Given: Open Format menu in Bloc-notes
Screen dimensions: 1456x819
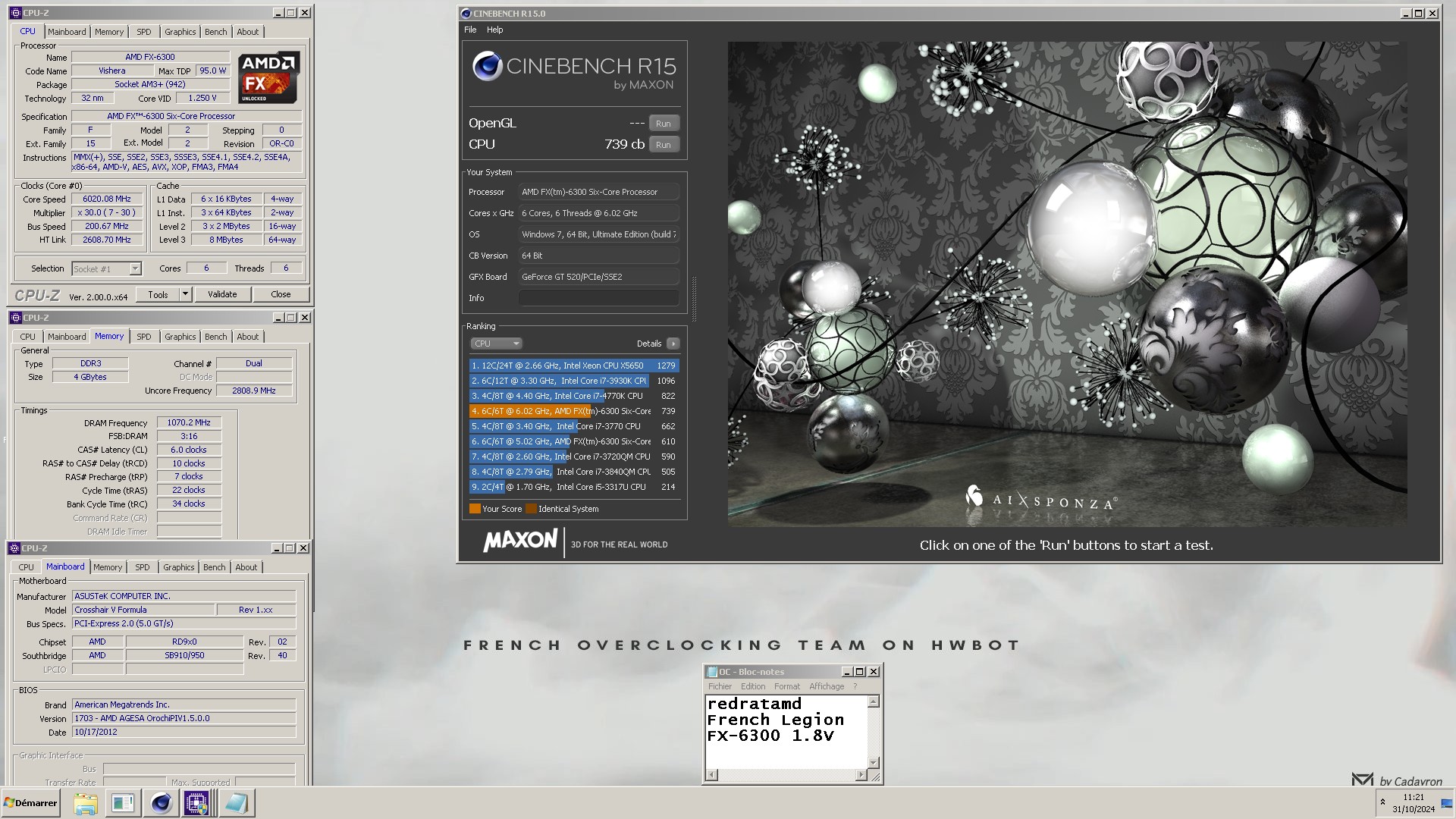Looking at the screenshot, I should (787, 686).
